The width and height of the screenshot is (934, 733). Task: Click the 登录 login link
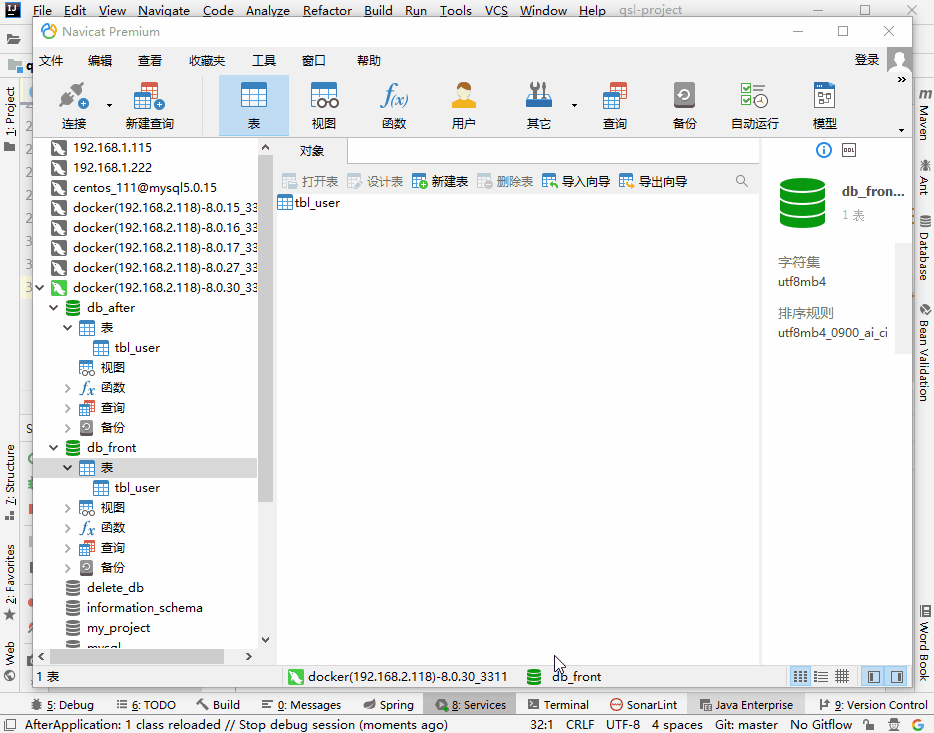point(867,60)
